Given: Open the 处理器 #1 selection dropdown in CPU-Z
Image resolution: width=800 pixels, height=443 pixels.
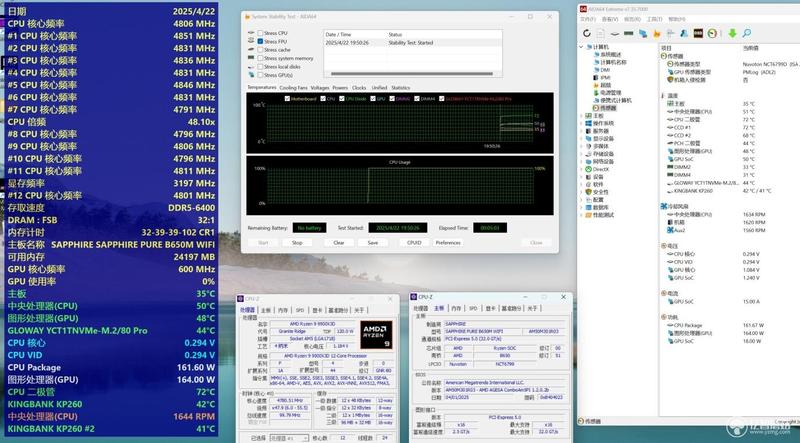Looking at the screenshot, I should pos(289,438).
